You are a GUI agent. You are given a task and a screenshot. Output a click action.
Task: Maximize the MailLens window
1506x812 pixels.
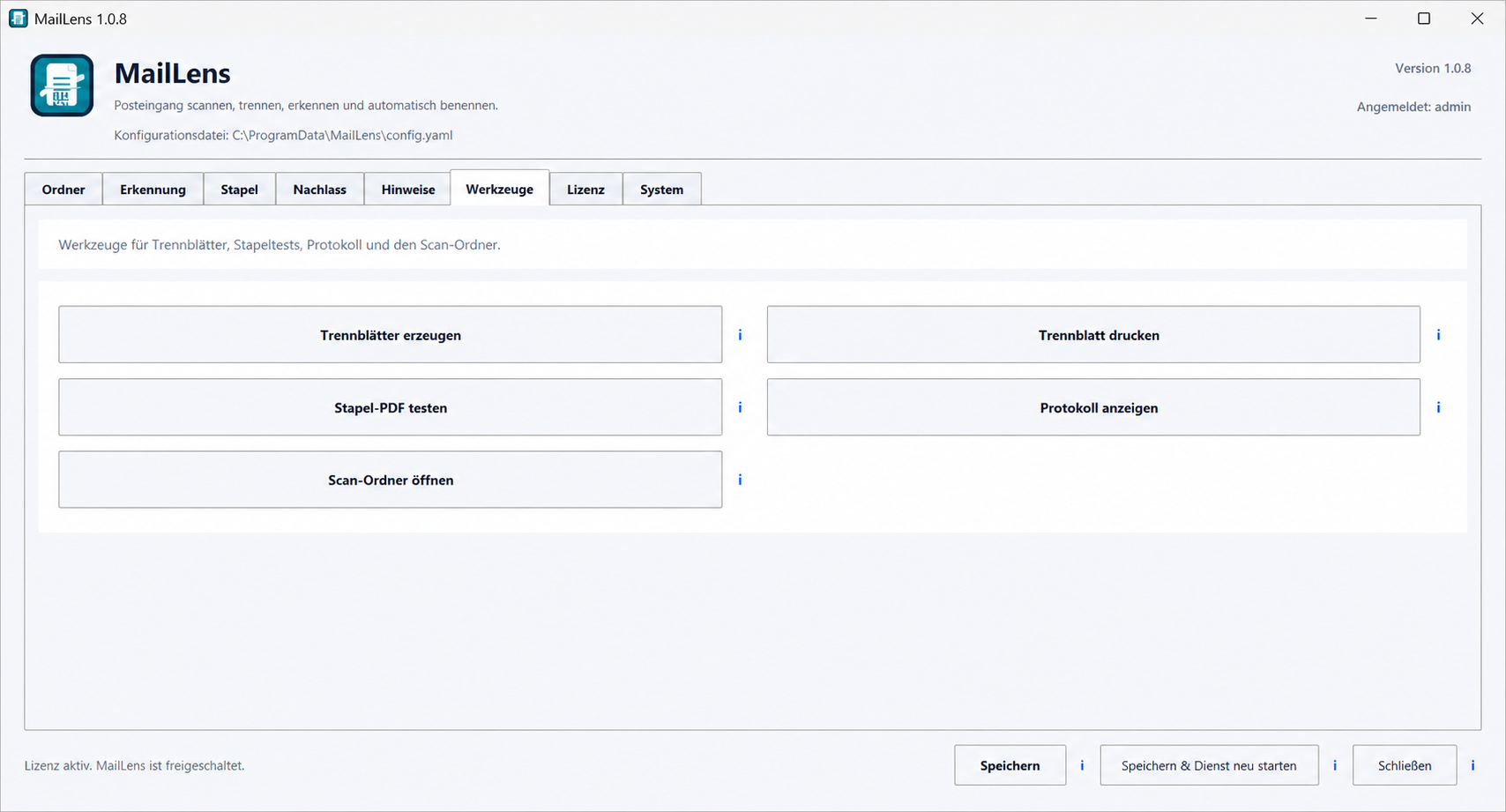[x=1424, y=19]
